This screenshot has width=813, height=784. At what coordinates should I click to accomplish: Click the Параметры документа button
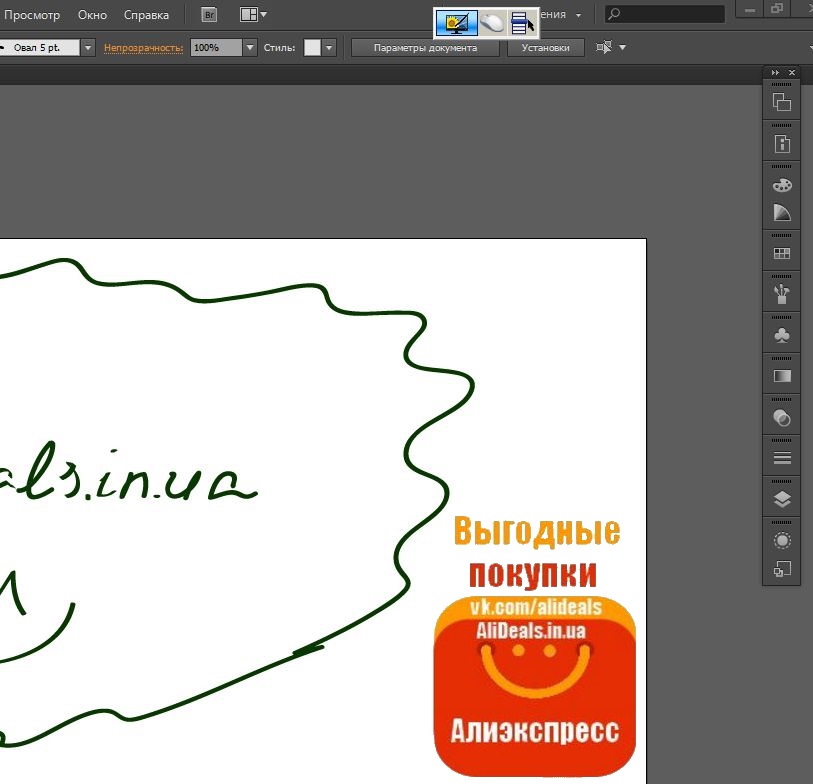tap(425, 48)
